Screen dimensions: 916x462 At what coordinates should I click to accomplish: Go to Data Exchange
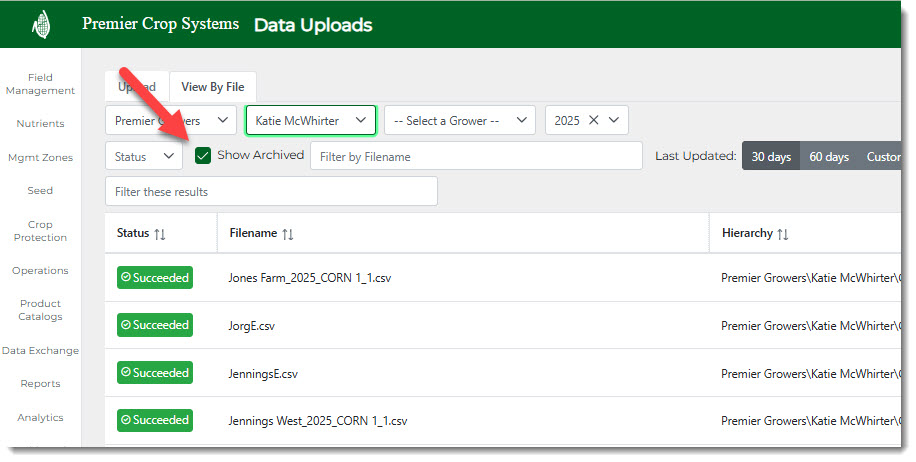(x=40, y=351)
